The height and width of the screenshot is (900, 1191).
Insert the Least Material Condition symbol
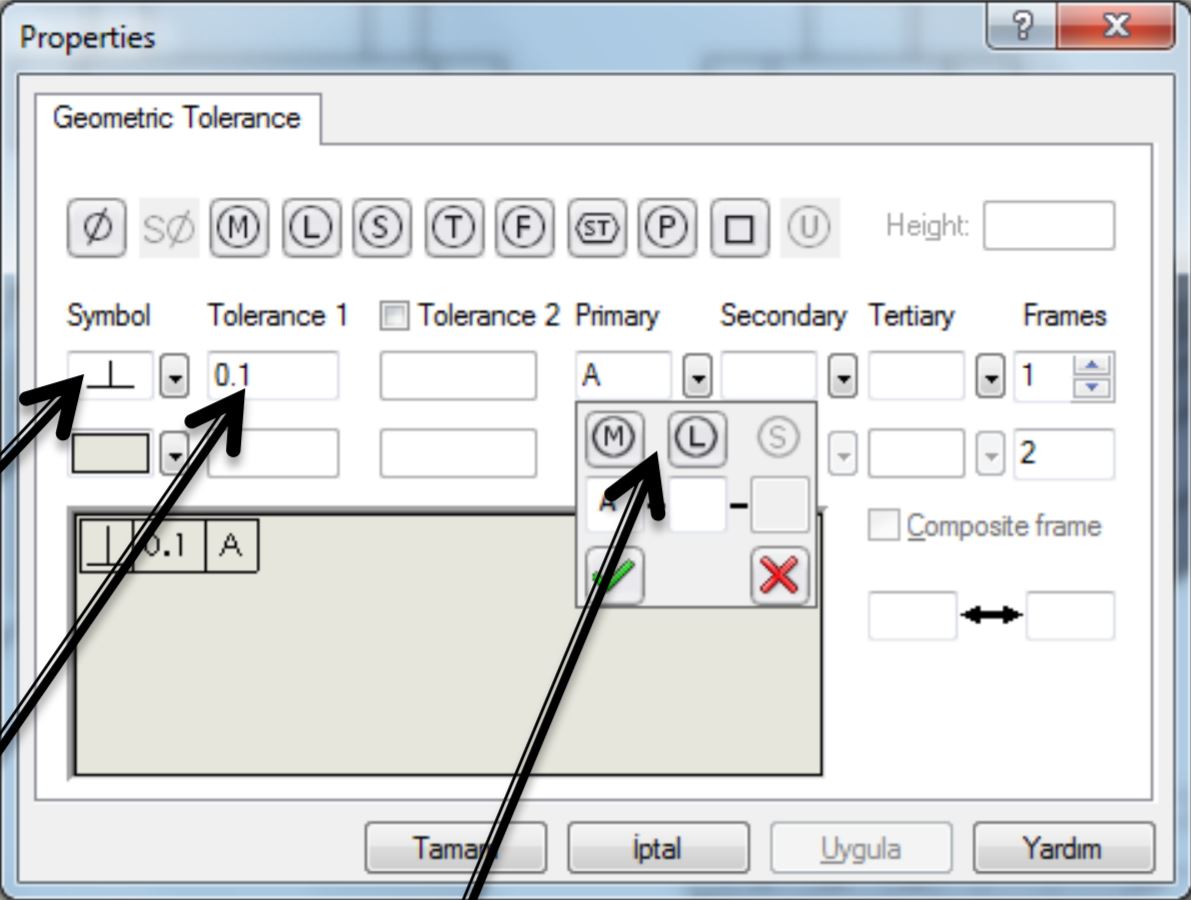(x=312, y=227)
